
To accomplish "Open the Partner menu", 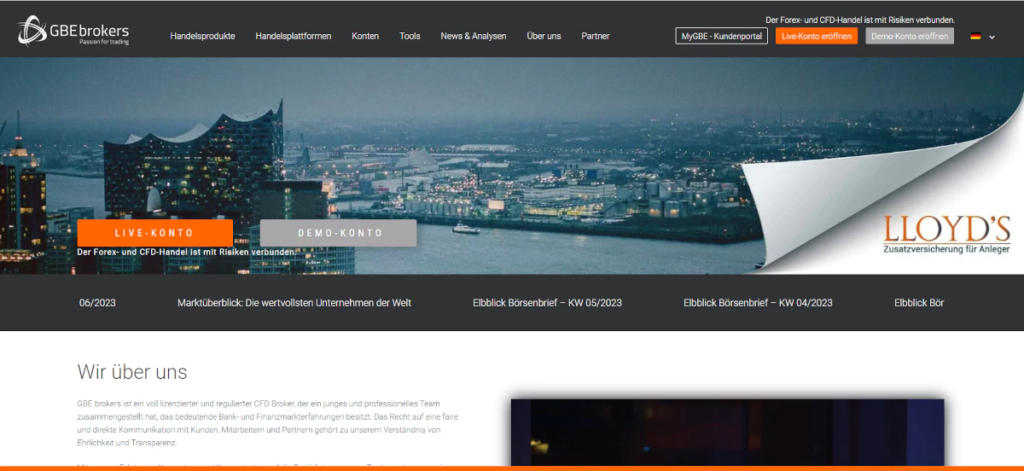I will click(596, 36).
